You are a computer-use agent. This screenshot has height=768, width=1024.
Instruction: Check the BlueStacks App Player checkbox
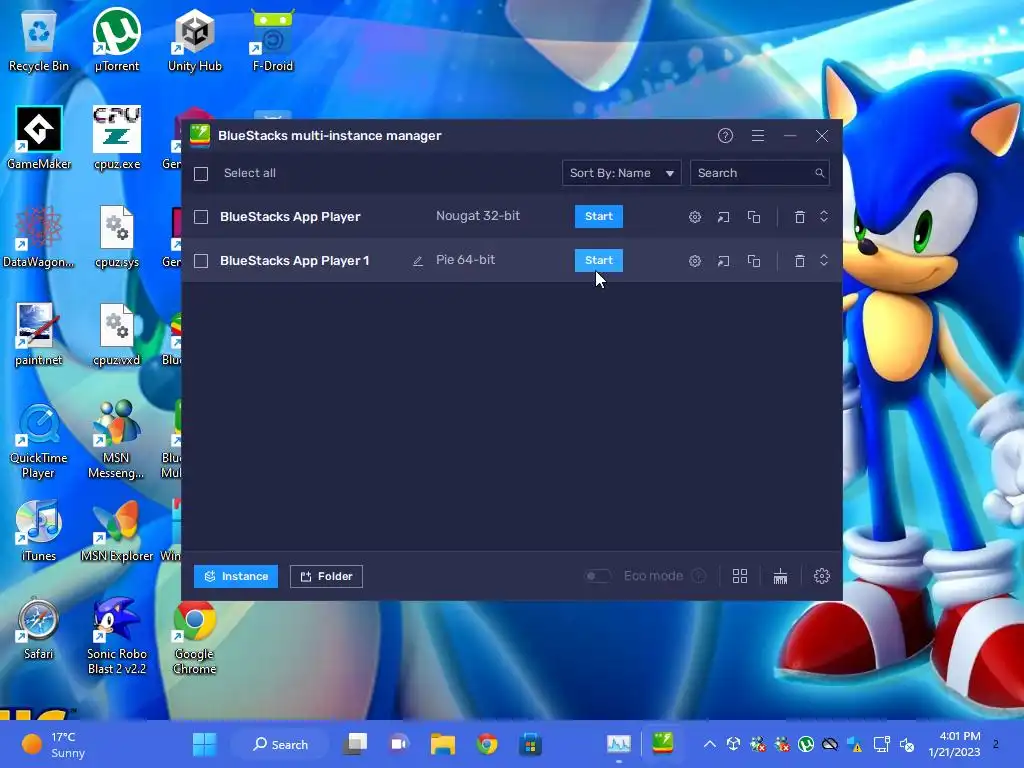tap(201, 217)
